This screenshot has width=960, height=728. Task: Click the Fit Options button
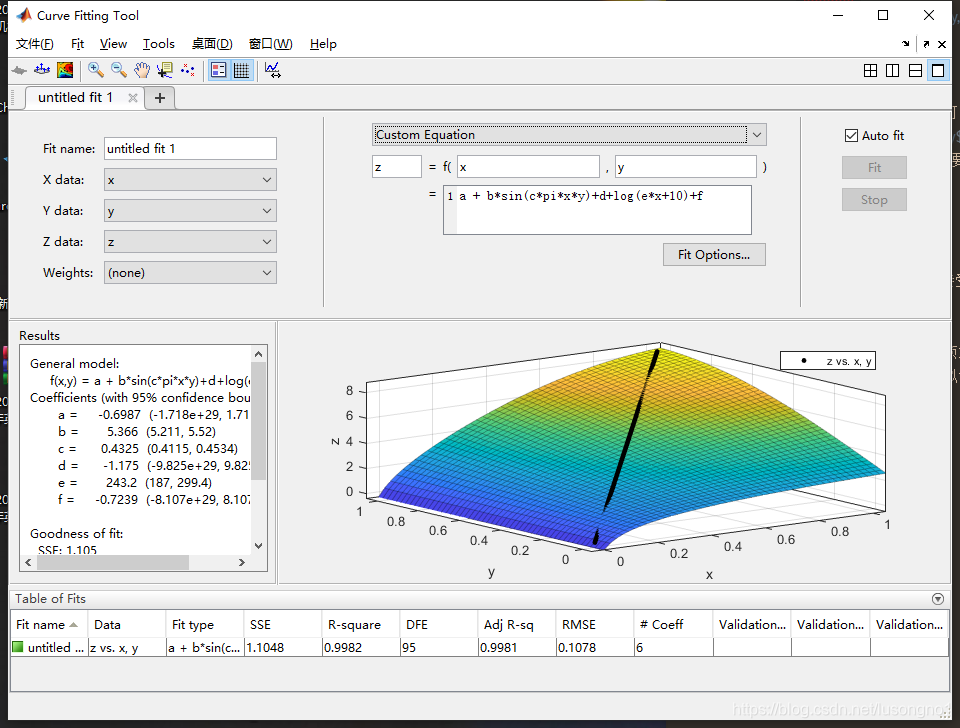713,255
